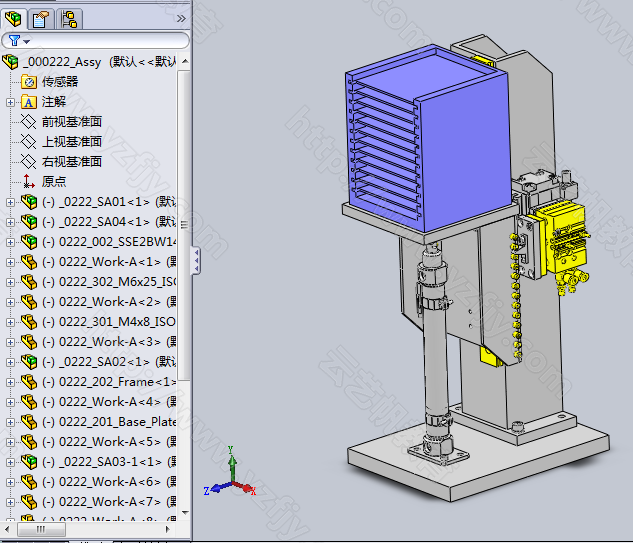Viewport: 633px width, 543px height.
Task: Click the vertical tree scrollbar thumb
Action: (x=184, y=225)
